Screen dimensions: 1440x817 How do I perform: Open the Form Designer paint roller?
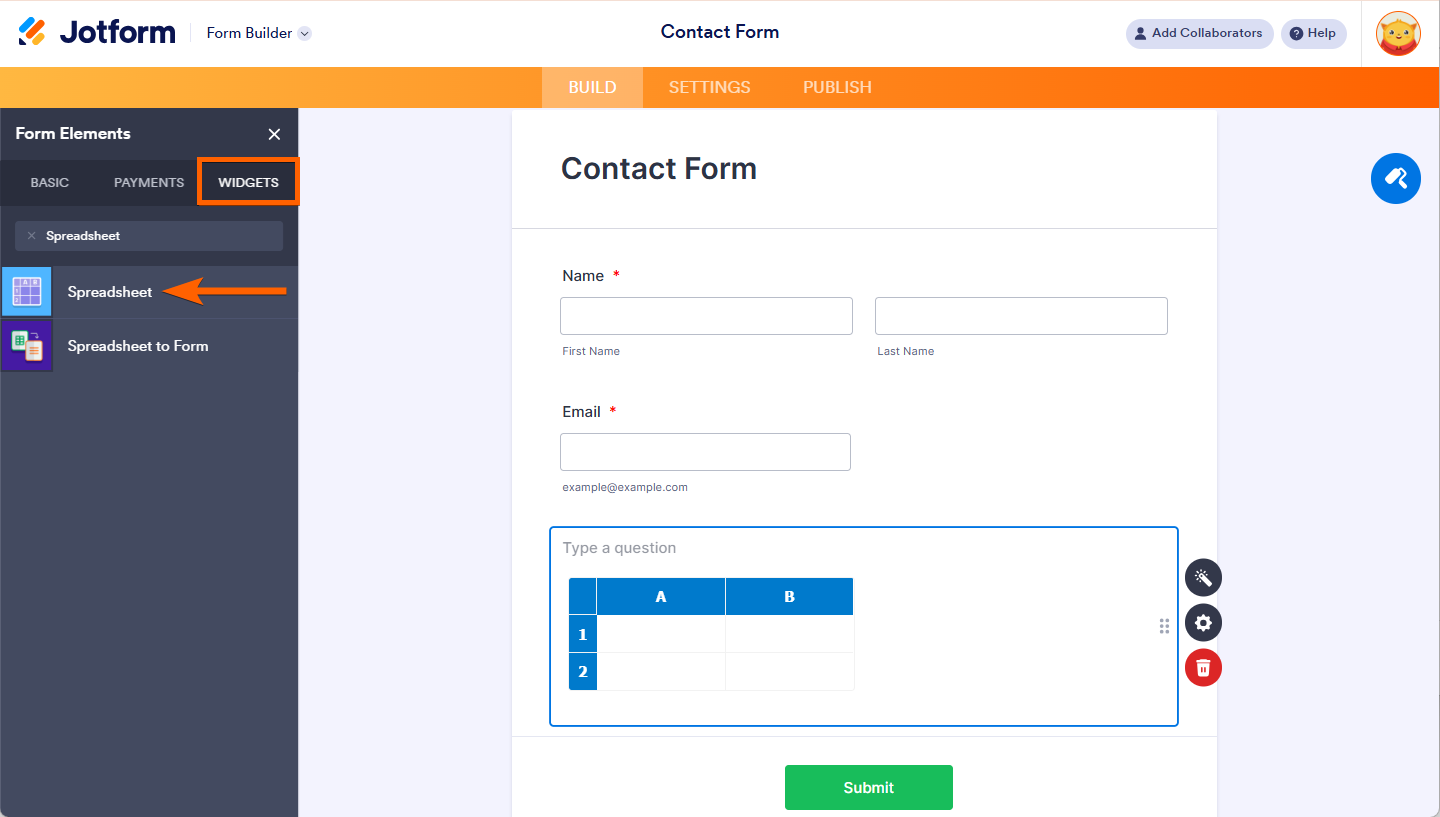(1395, 179)
